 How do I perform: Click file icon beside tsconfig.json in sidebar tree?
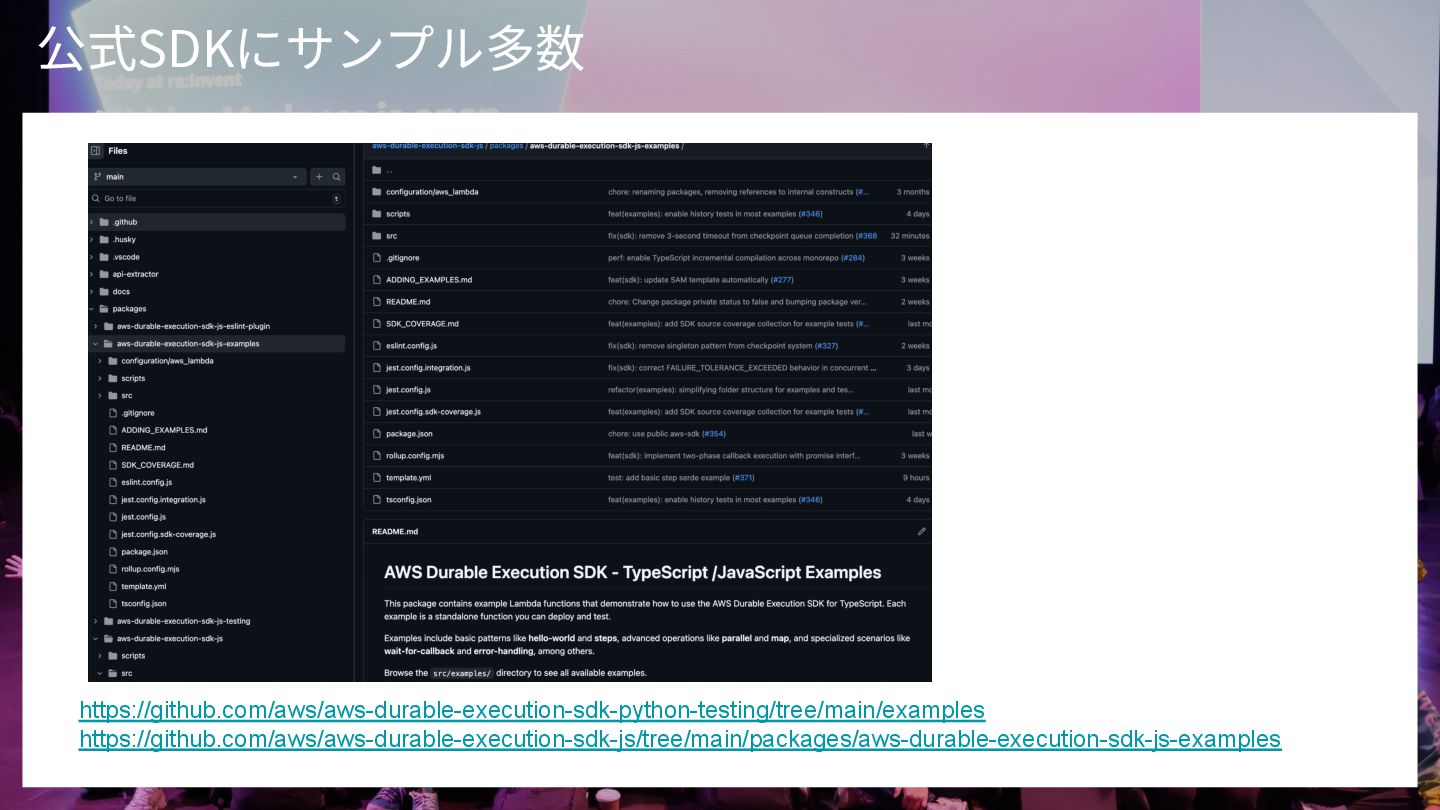(113, 604)
